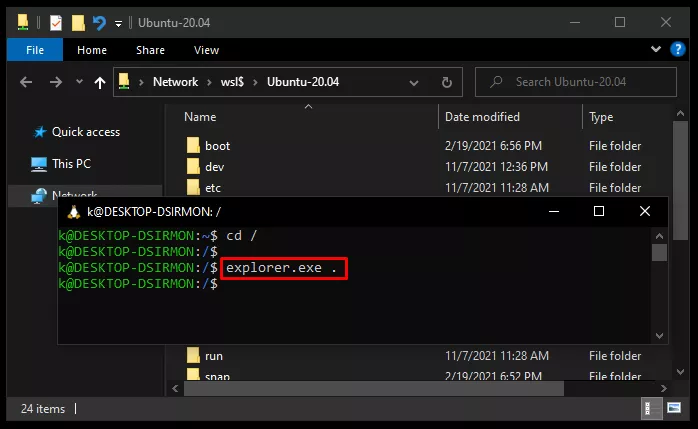Expand chevron after wsl$ in address bar
The width and height of the screenshot is (698, 429).
click(x=255, y=82)
